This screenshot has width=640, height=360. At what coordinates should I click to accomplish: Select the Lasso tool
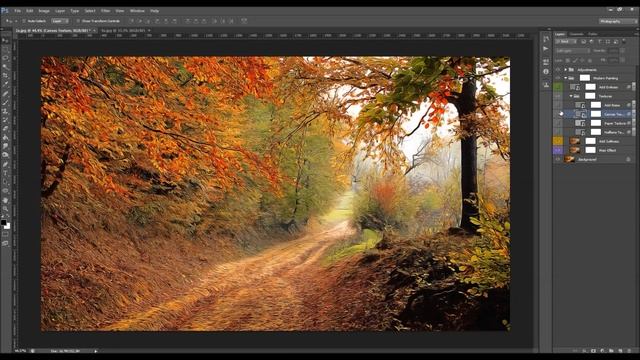[x=5, y=58]
